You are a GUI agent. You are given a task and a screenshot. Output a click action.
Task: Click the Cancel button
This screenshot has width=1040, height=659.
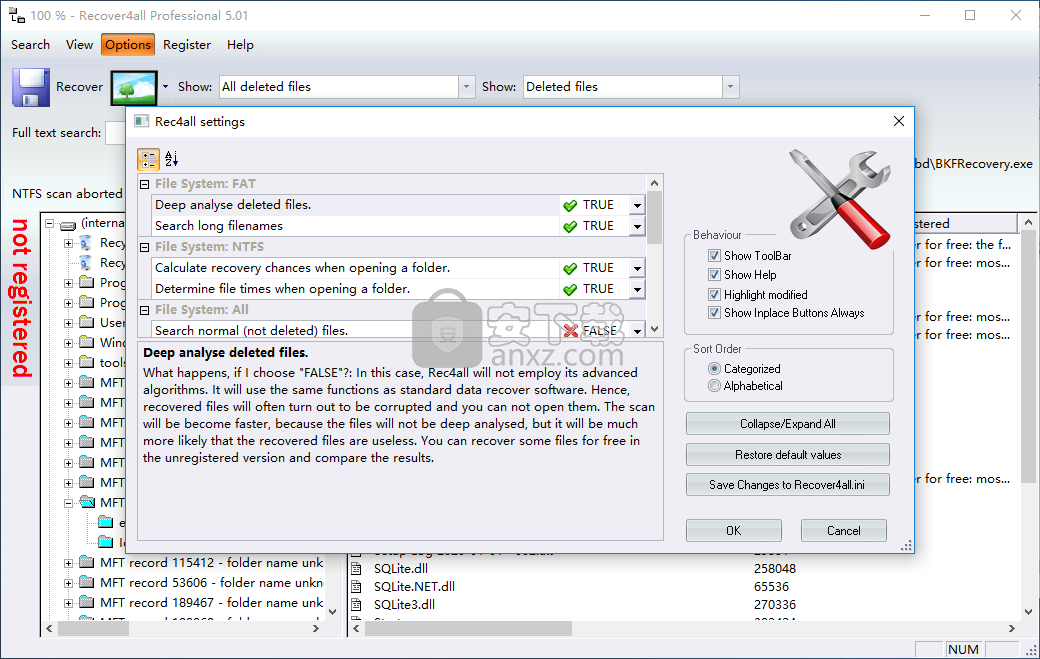click(x=844, y=530)
